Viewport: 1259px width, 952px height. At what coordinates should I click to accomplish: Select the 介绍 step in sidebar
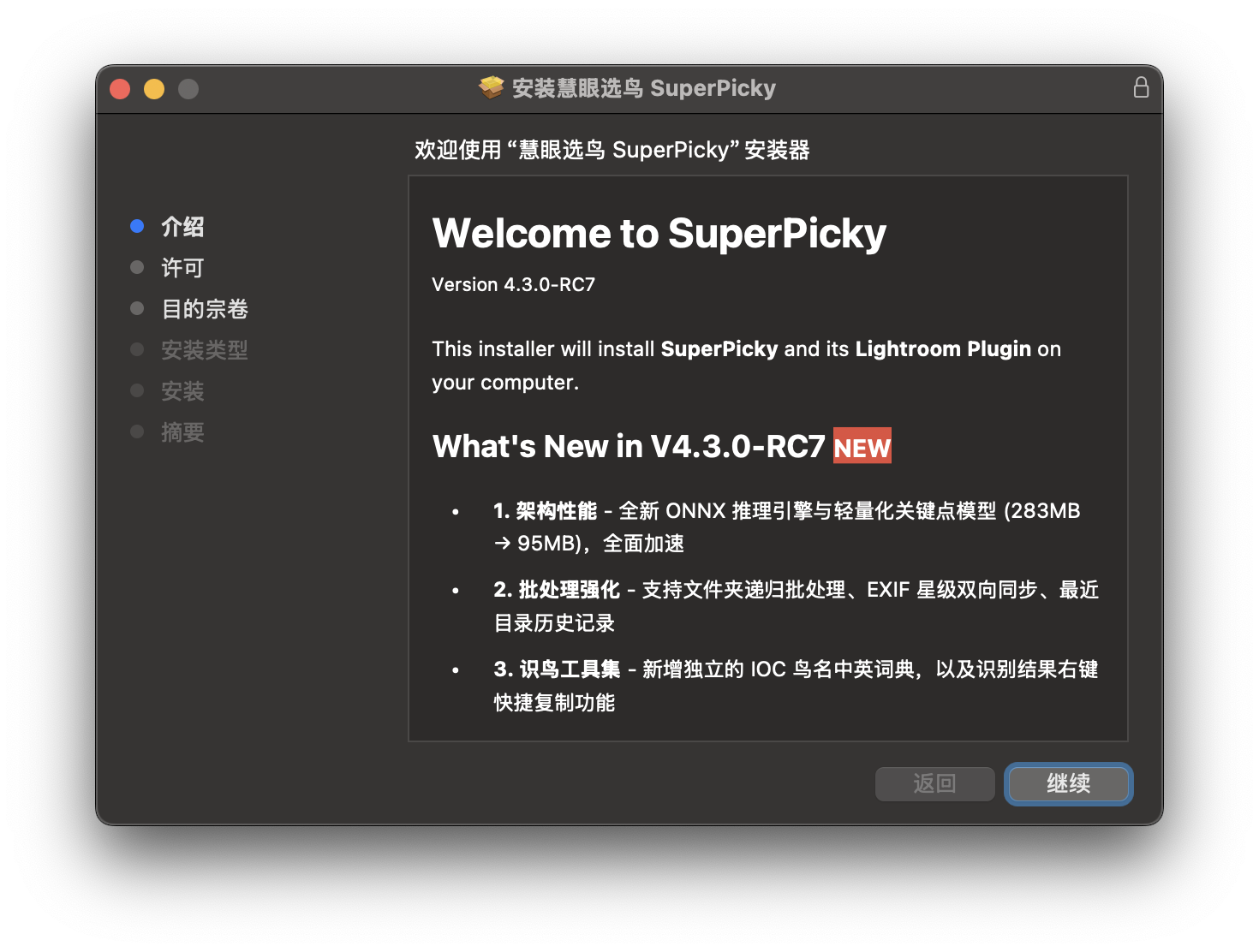point(182,227)
